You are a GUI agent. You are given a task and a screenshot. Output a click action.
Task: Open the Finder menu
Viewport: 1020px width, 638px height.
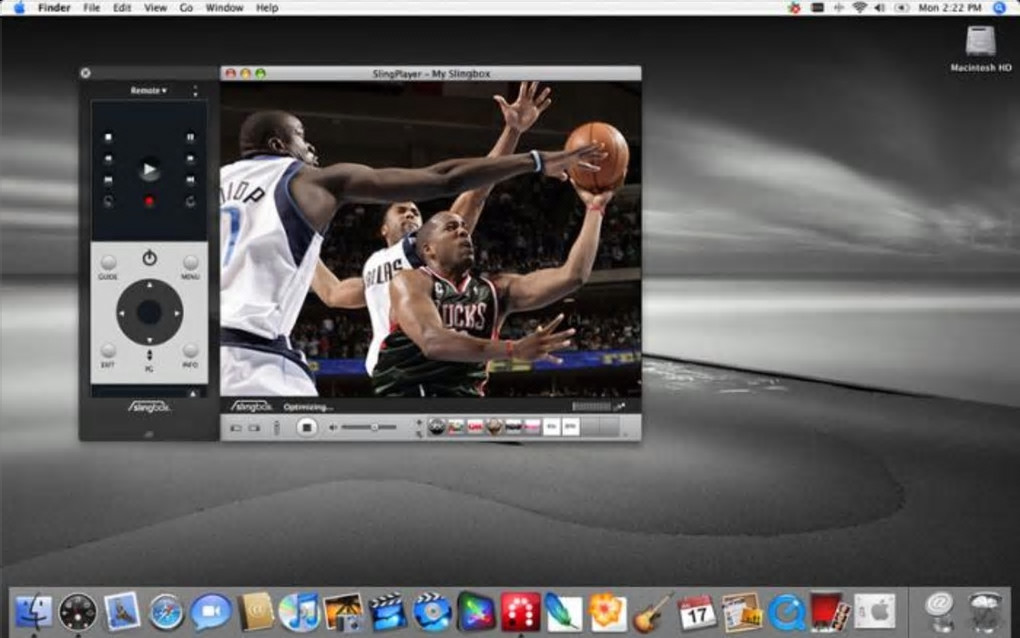pyautogui.click(x=54, y=8)
